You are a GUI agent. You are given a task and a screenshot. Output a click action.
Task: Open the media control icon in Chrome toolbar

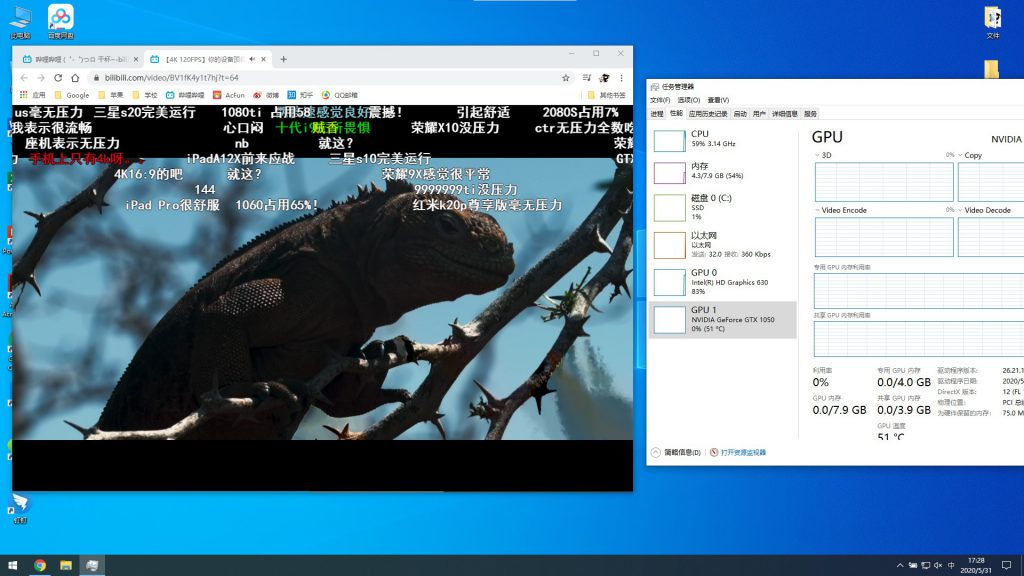[586, 78]
